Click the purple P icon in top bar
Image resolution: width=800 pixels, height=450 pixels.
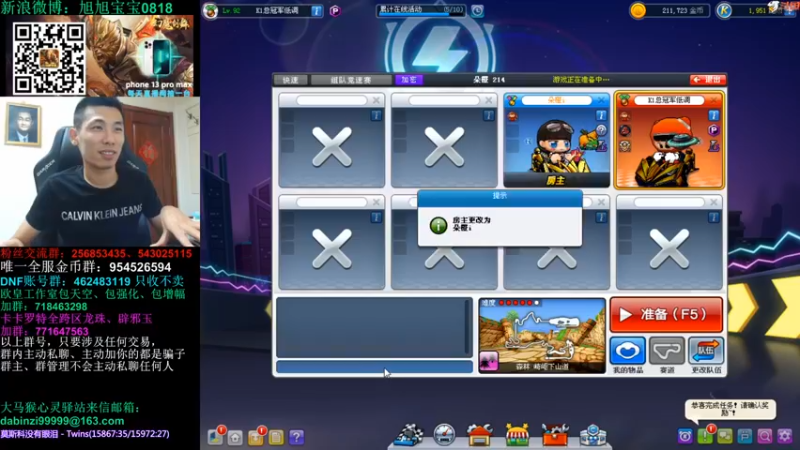click(335, 11)
